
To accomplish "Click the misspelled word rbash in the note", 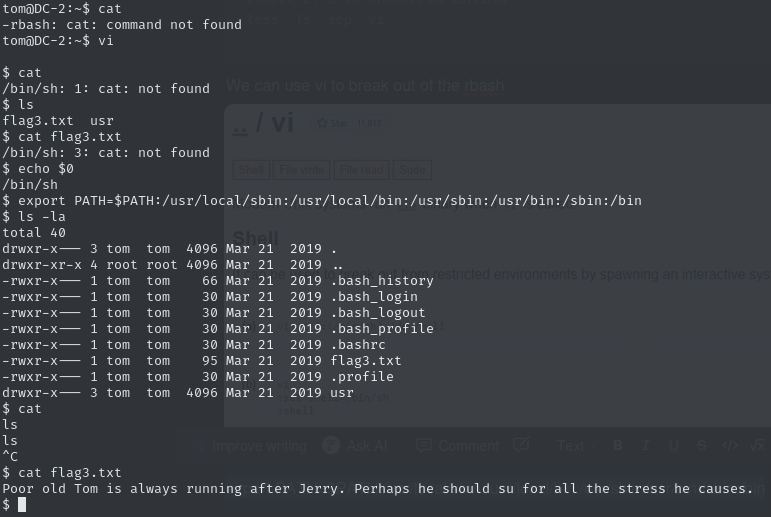I will pyautogui.click(x=484, y=86).
